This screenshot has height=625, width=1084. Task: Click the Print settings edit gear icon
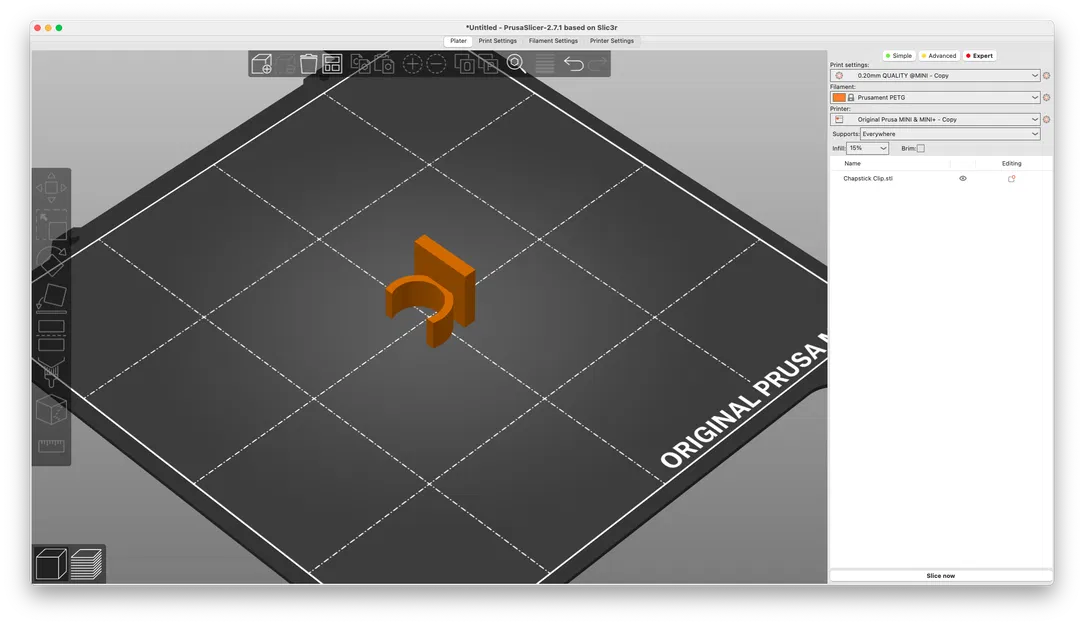(1046, 75)
